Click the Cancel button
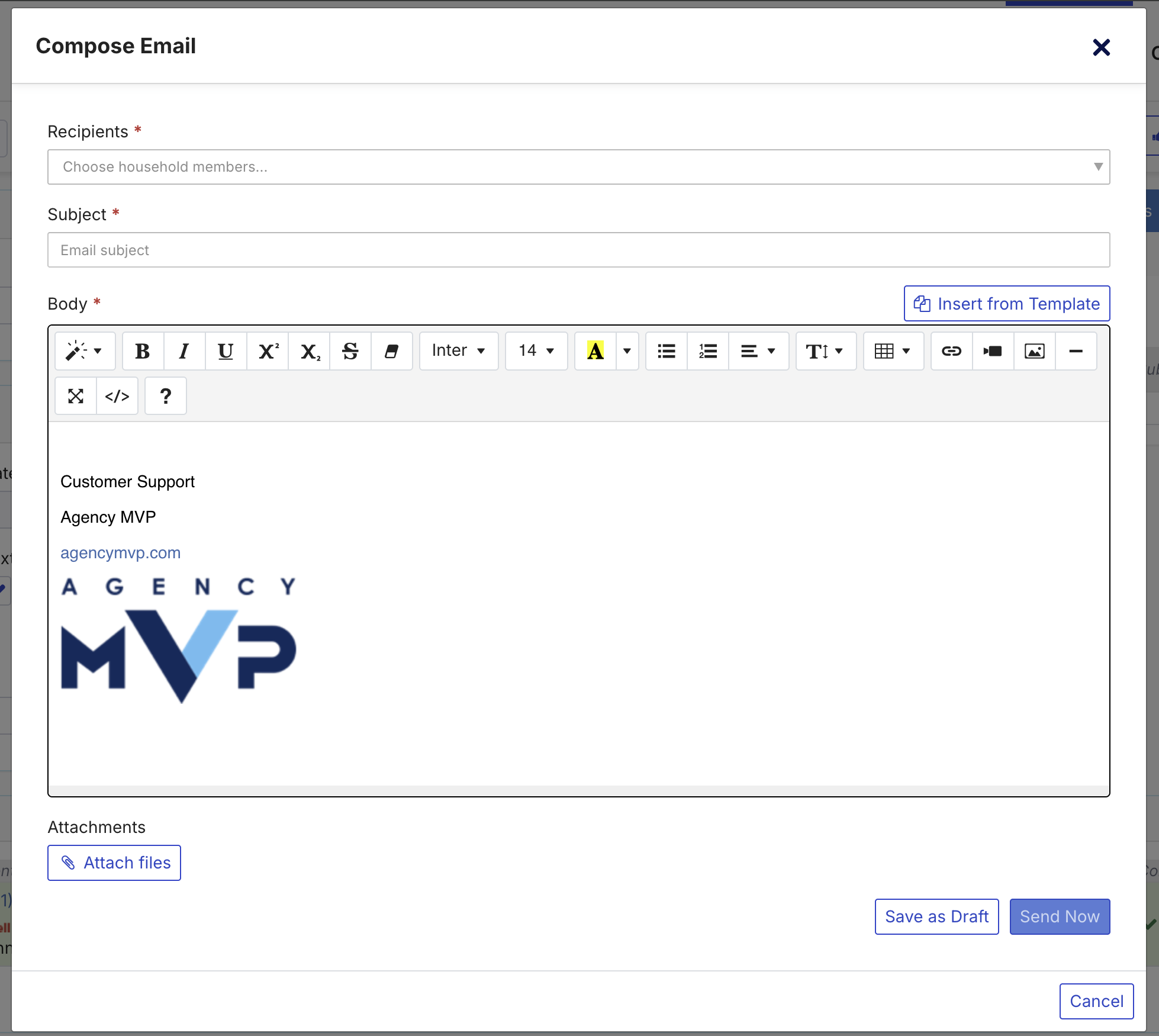 [1096, 1001]
